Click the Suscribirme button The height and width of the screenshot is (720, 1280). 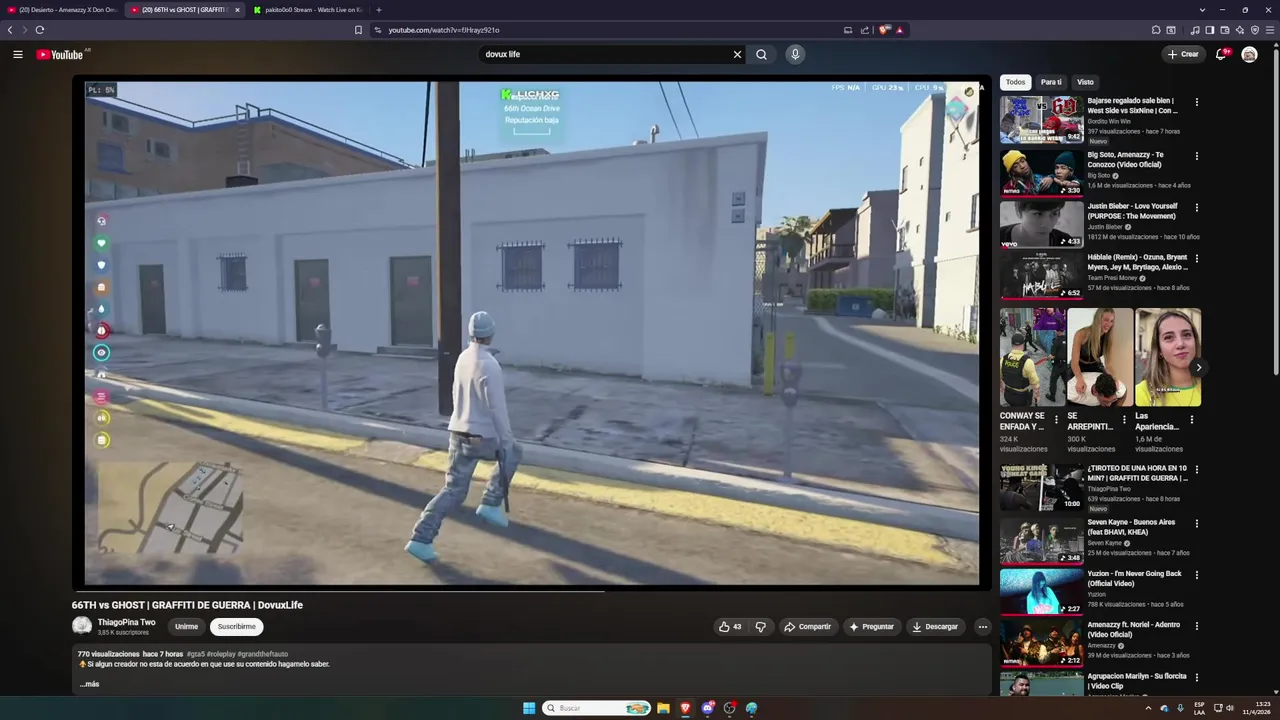(x=237, y=627)
